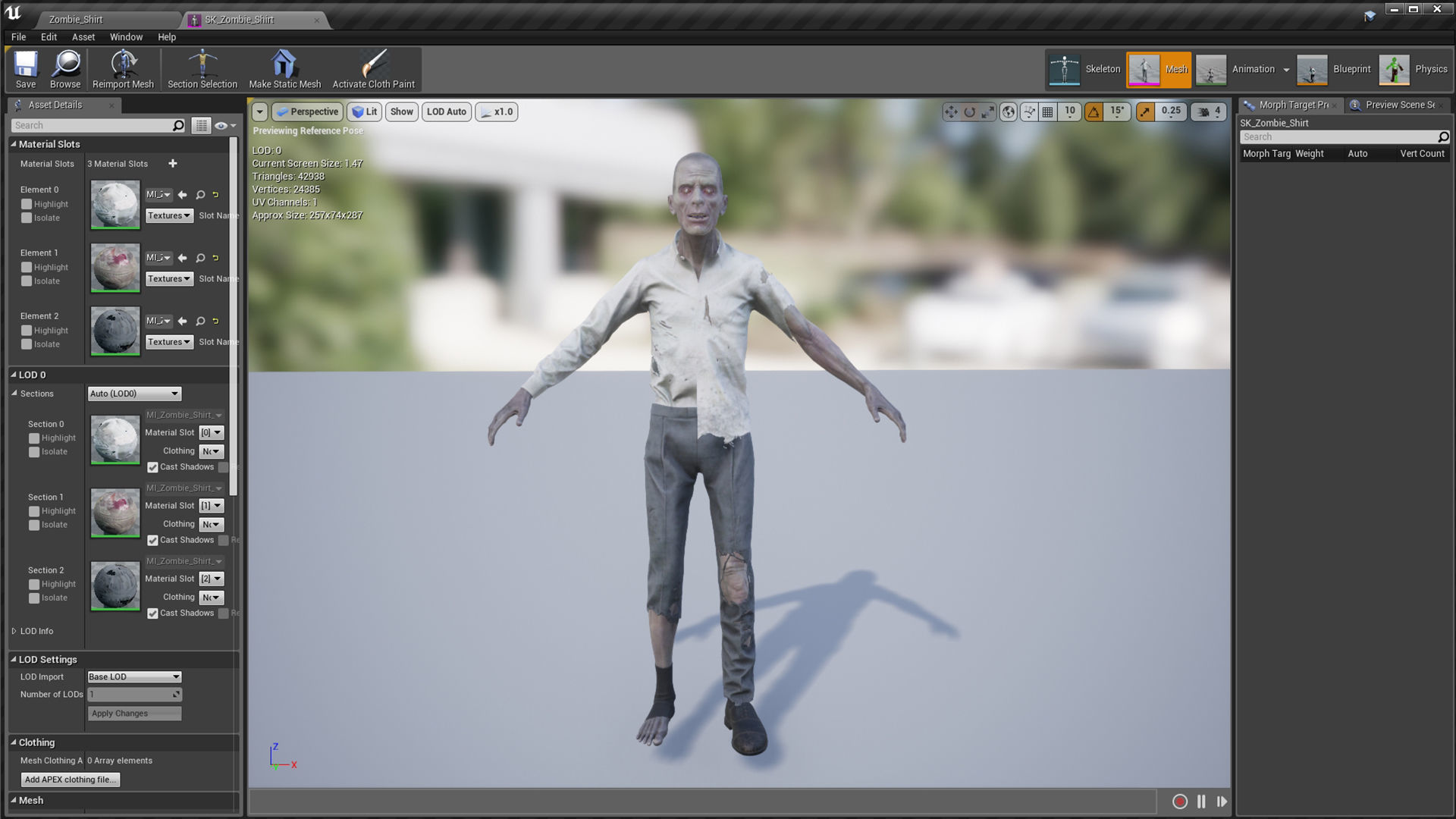Open the details list view options icon
The width and height of the screenshot is (1456, 819).
pos(201,126)
